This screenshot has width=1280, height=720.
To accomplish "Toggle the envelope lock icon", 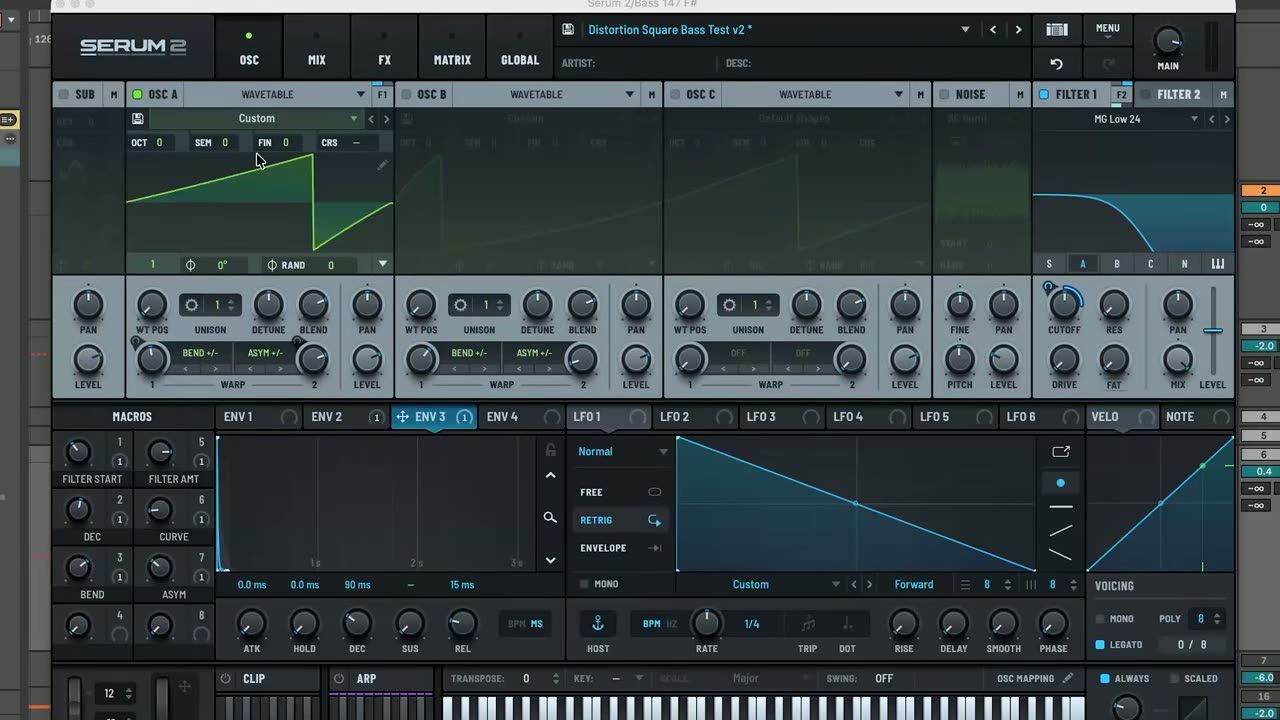I will pos(550,450).
